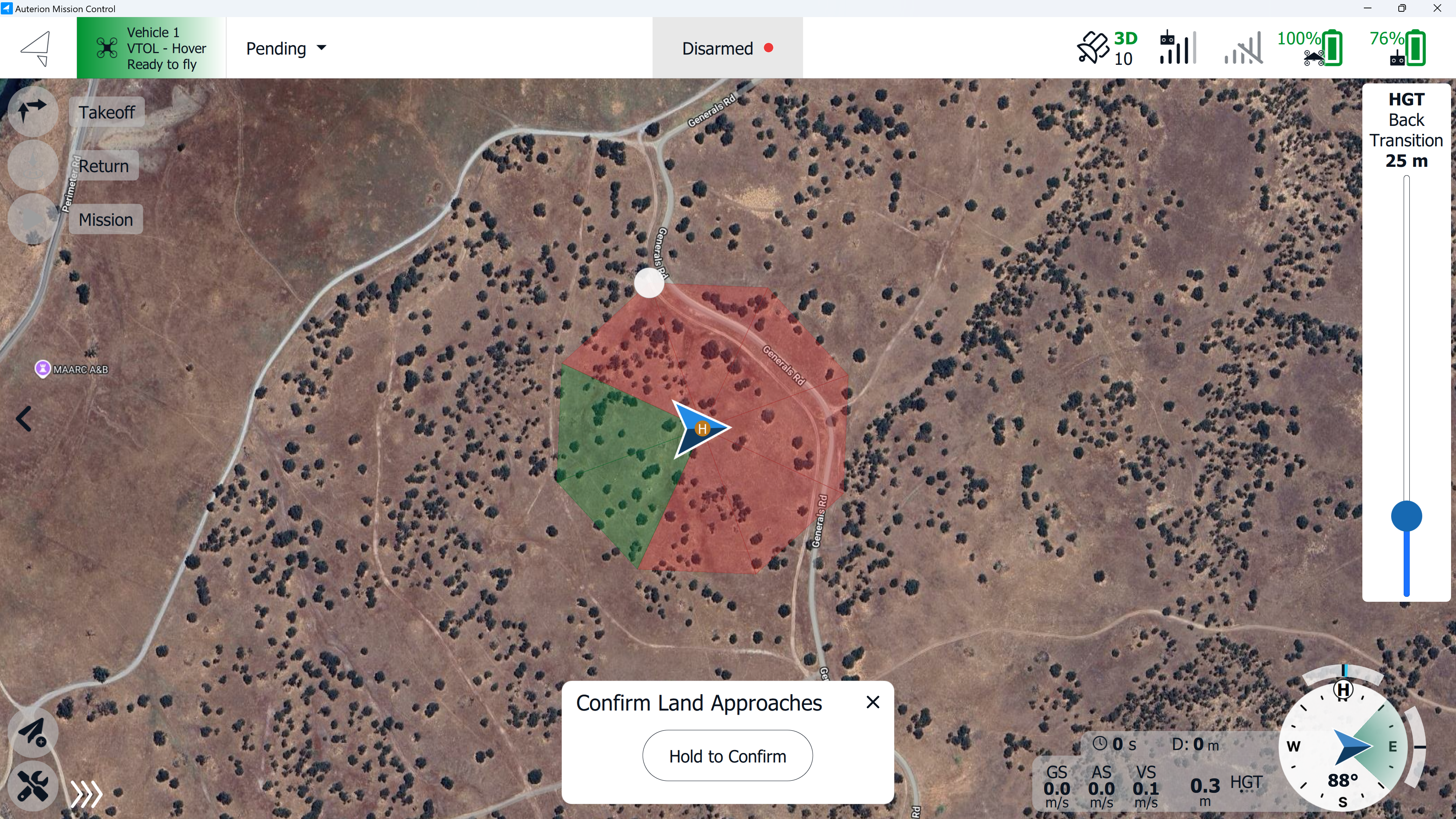This screenshot has height=819, width=1456.
Task: Open vehicle battery 100% indicator
Action: click(1310, 48)
